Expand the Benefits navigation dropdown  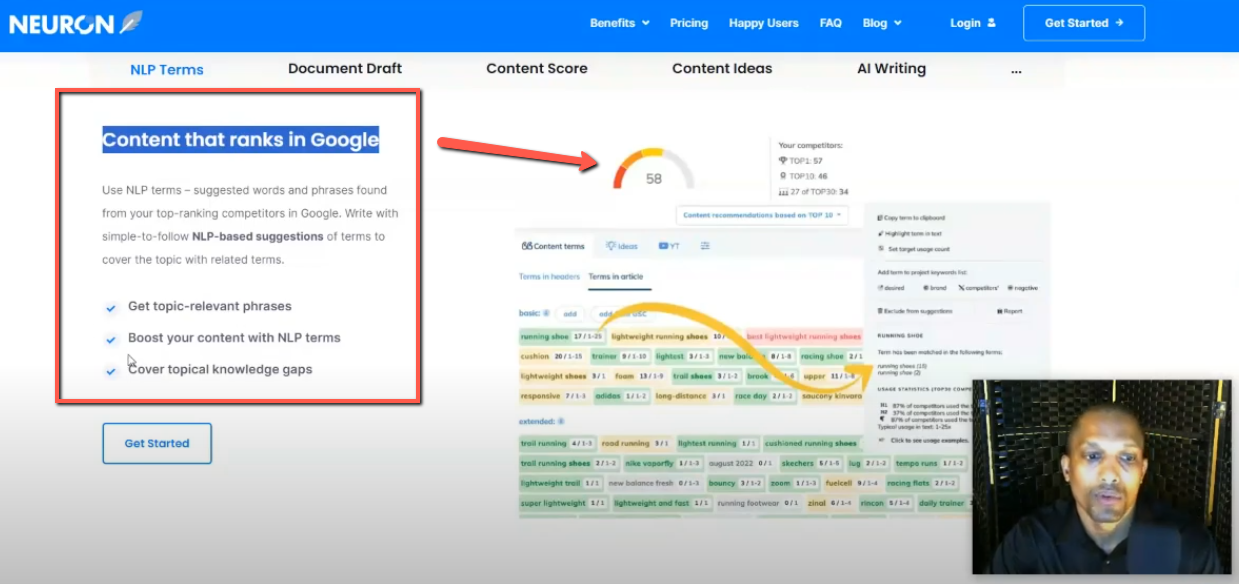click(x=618, y=22)
